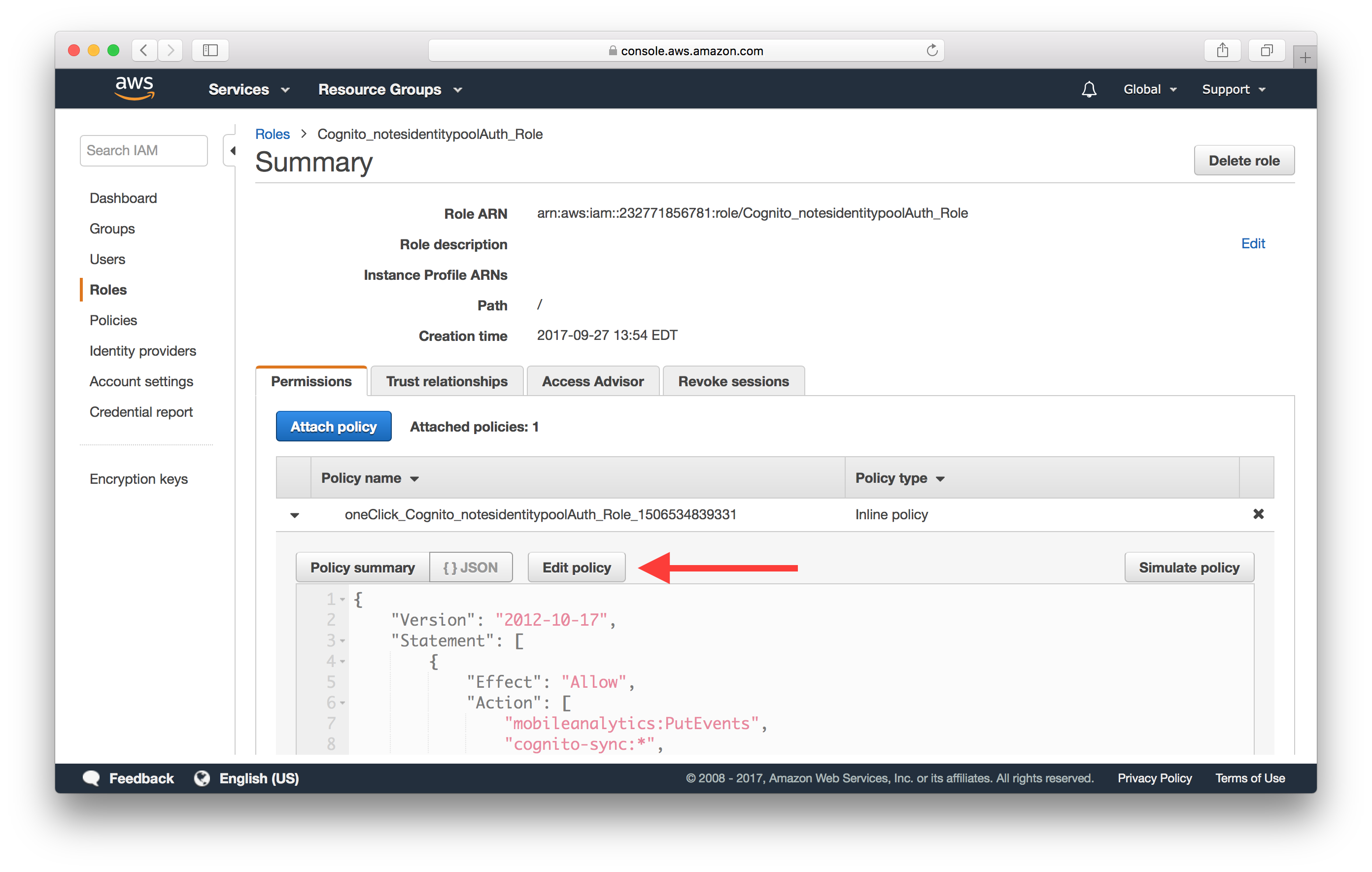Sort by Policy type column arrow
Image resolution: width=1372 pixels, height=872 pixels.
click(x=940, y=479)
